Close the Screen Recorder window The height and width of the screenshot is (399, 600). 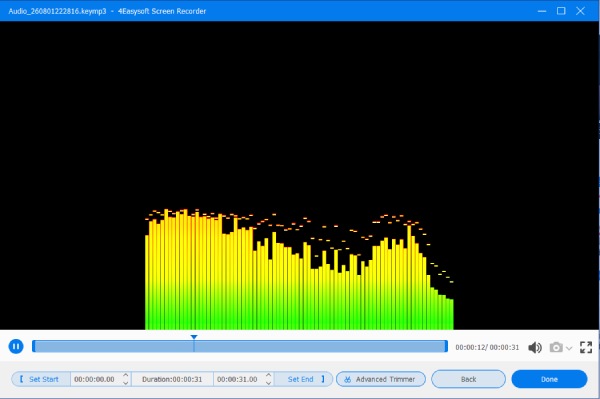(580, 11)
